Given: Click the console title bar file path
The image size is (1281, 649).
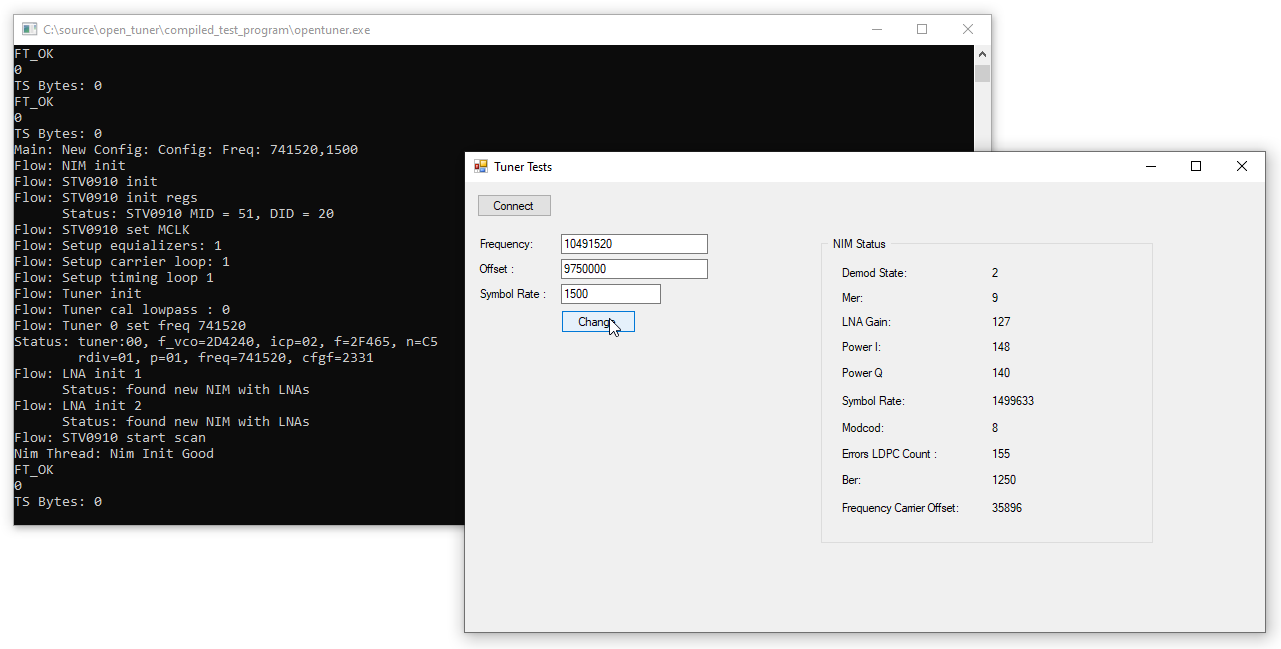Looking at the screenshot, I should pyautogui.click(x=206, y=30).
